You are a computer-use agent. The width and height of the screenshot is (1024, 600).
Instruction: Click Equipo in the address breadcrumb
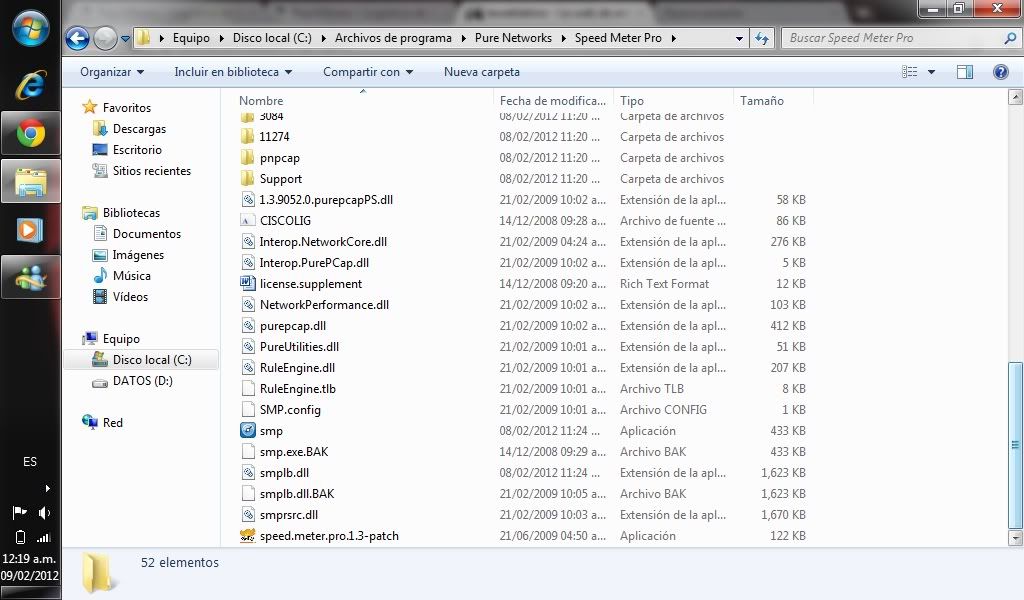[x=191, y=38]
